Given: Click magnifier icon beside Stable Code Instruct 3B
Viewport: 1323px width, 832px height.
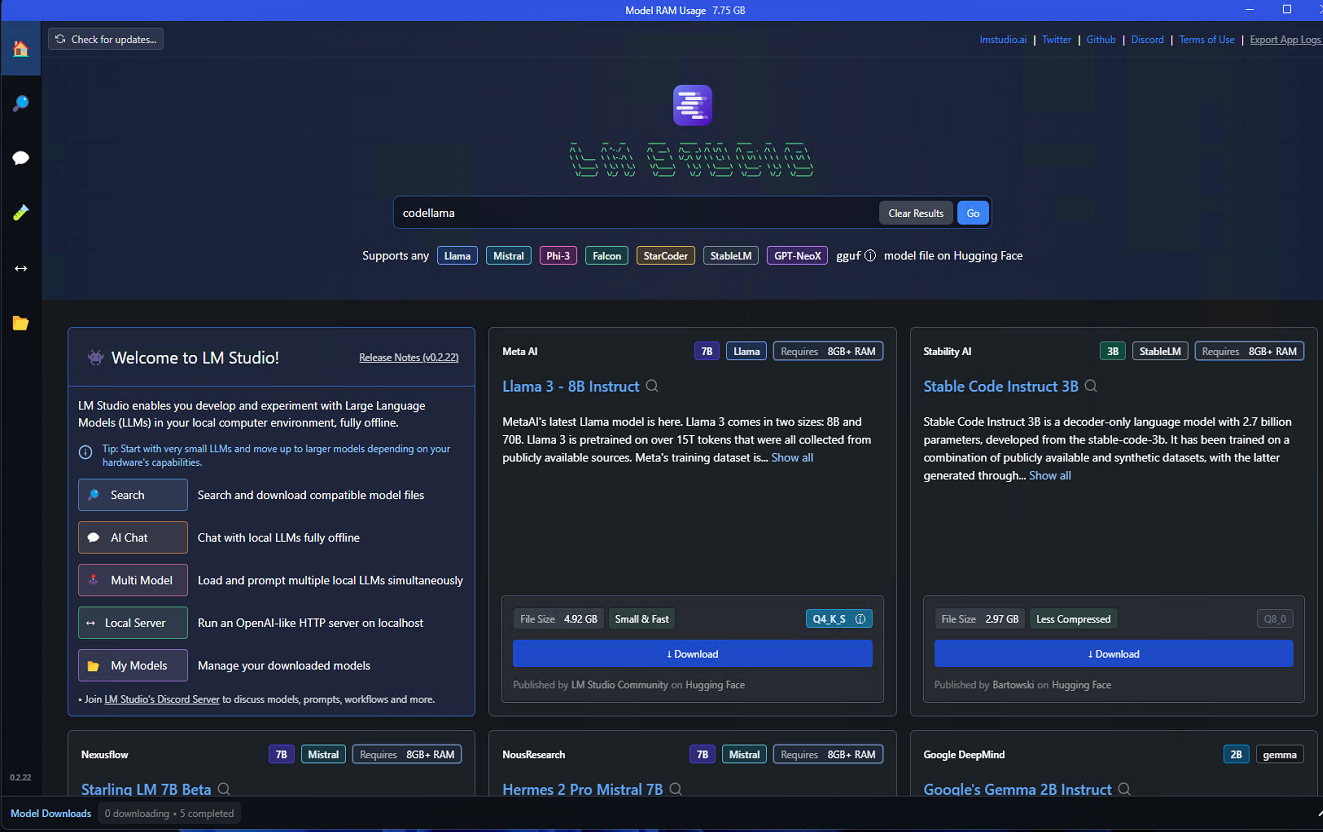Looking at the screenshot, I should pos(1091,386).
